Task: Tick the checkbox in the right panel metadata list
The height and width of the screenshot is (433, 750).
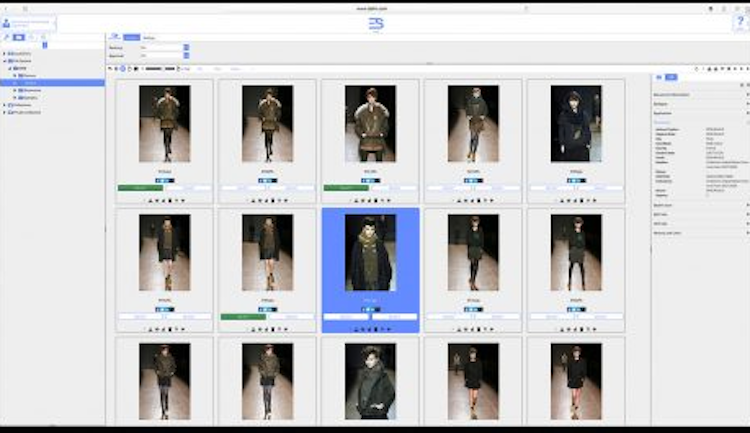Action: 708,195
